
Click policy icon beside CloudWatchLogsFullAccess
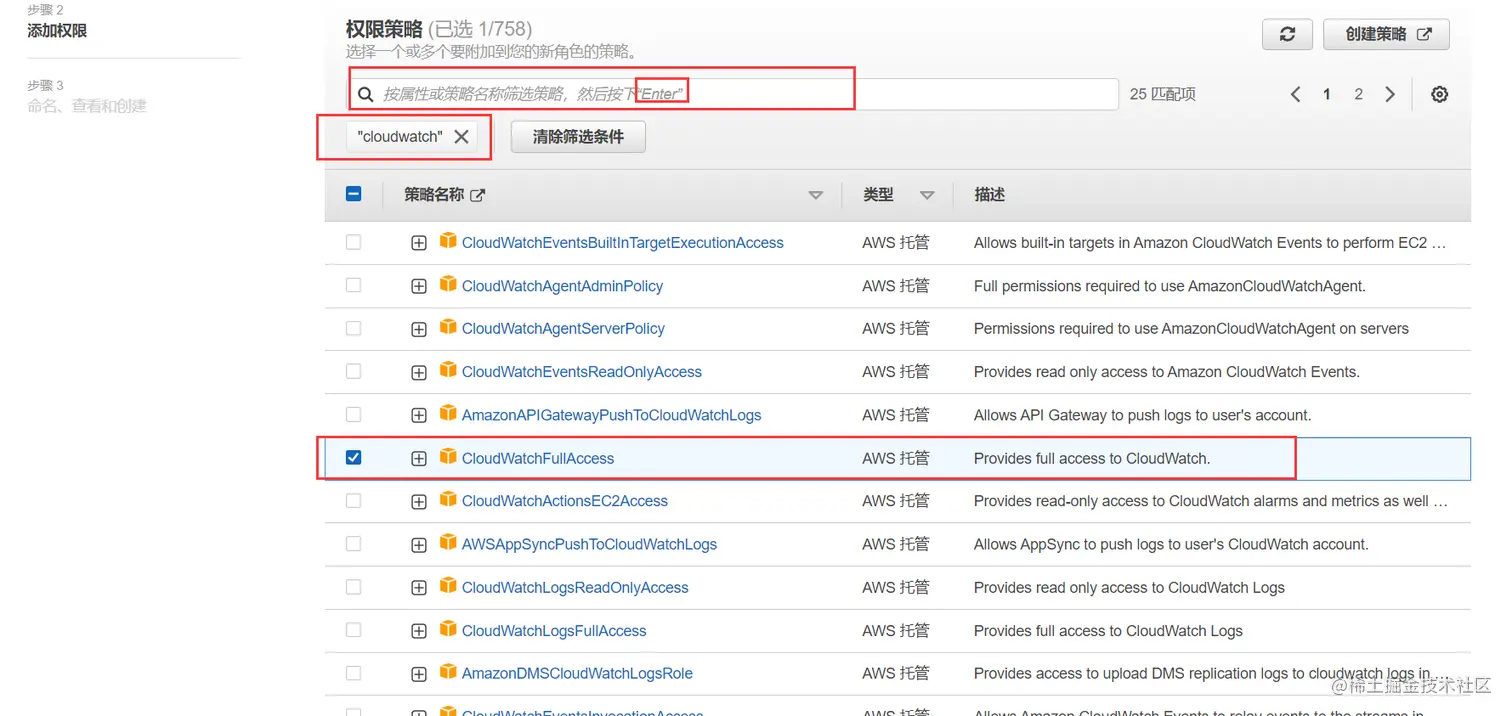(448, 629)
